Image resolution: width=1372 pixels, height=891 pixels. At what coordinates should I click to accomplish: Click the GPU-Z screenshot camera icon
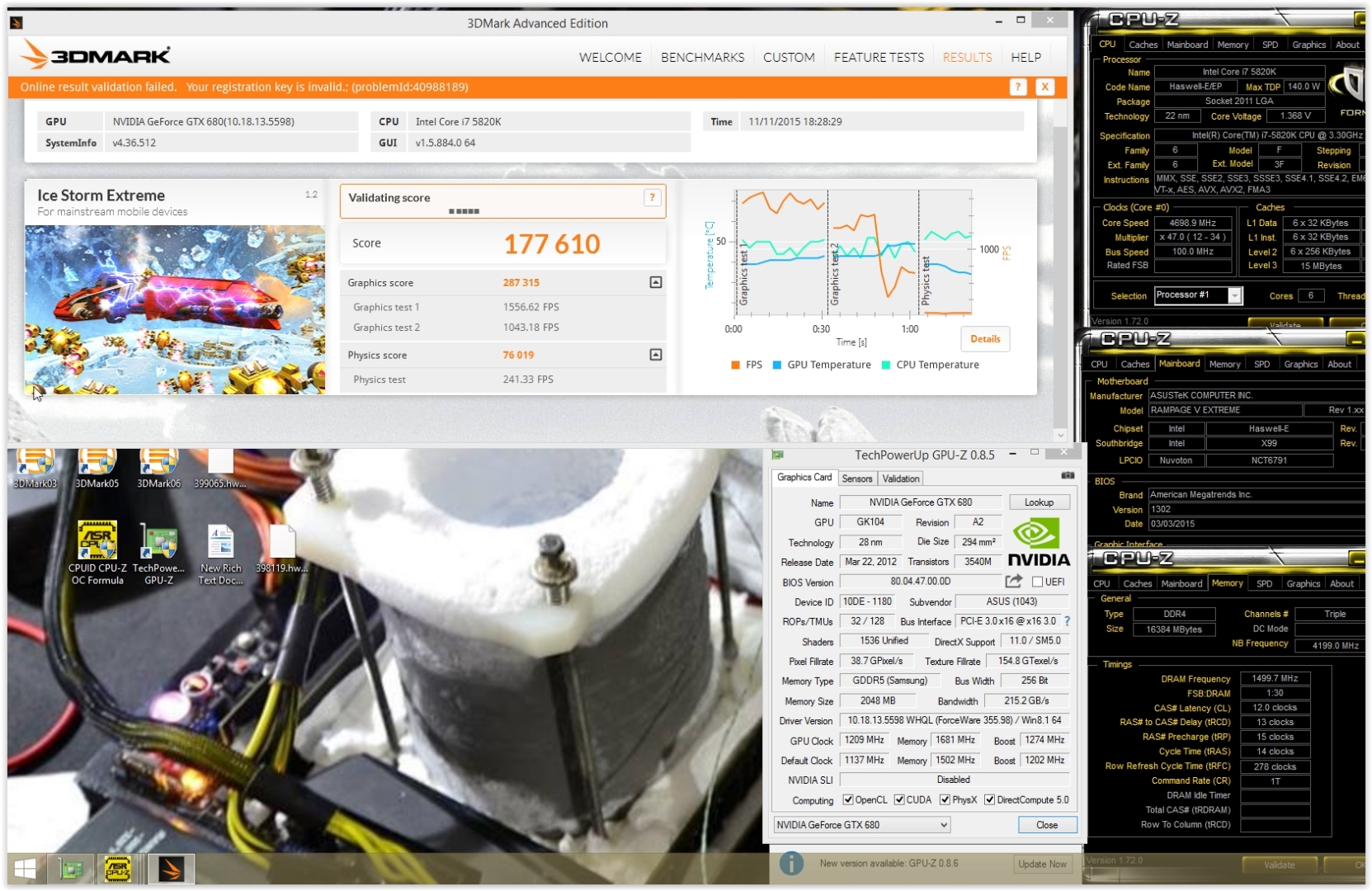(1068, 476)
